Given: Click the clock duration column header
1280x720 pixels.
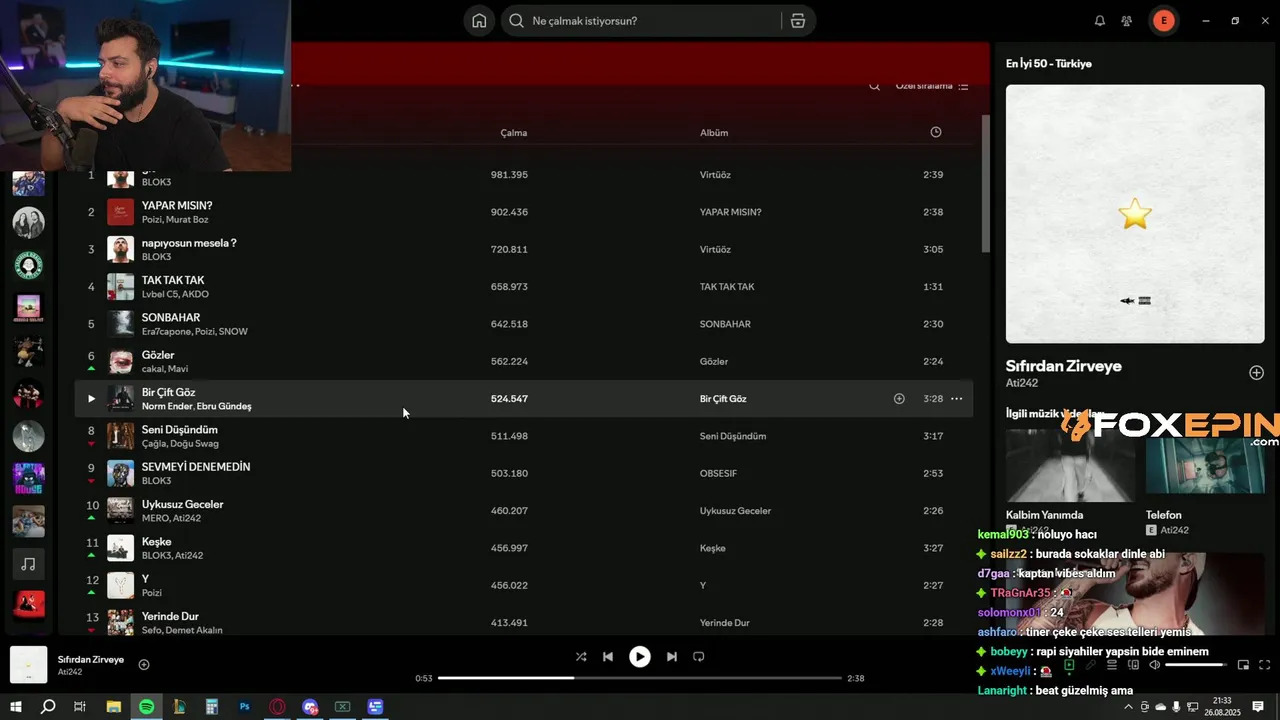Looking at the screenshot, I should point(936,132).
